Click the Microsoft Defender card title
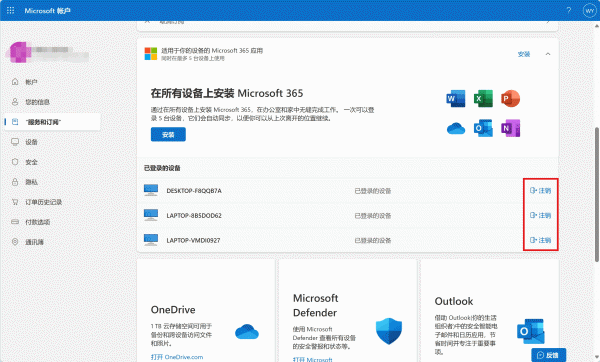The width and height of the screenshot is (600, 362). pyautogui.click(x=315, y=305)
